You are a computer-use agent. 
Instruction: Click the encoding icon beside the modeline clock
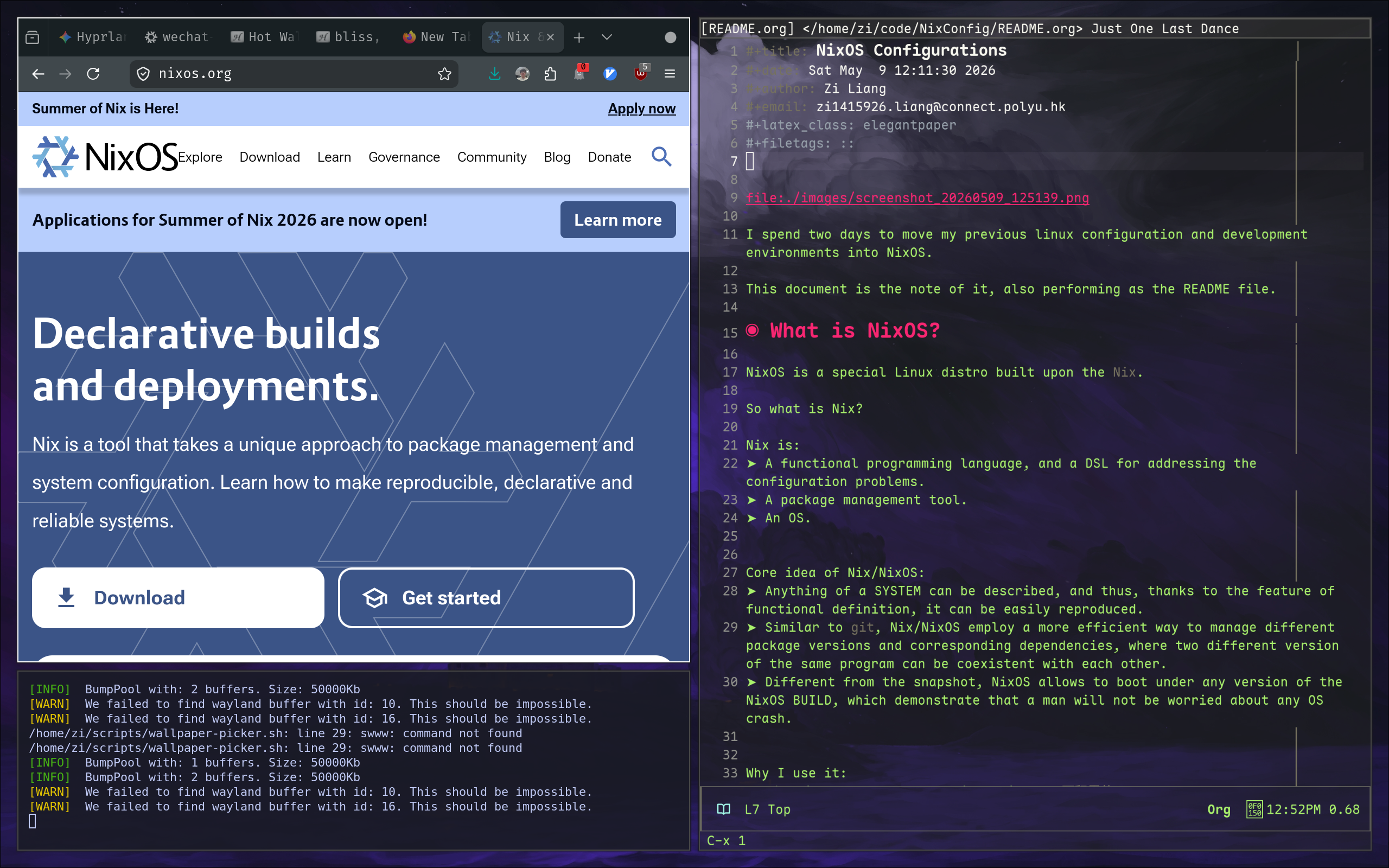(1254, 809)
